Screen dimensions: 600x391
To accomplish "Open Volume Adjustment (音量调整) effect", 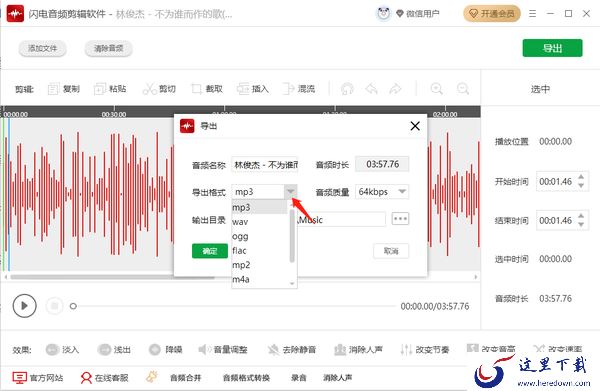I will 223,349.
